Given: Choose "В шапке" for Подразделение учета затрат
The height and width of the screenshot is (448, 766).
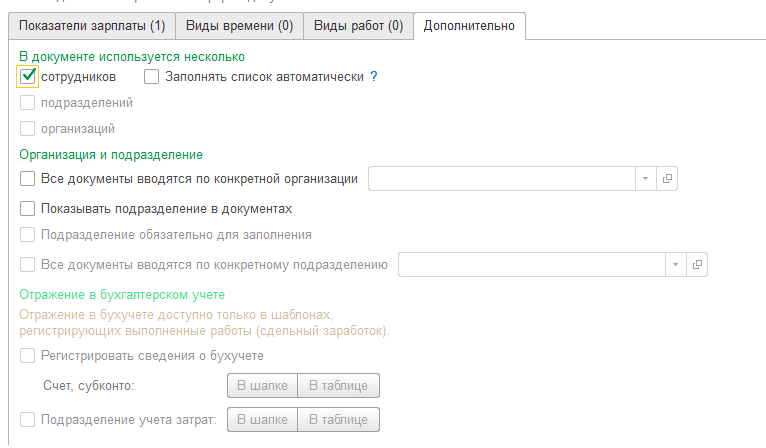Looking at the screenshot, I should (262, 420).
